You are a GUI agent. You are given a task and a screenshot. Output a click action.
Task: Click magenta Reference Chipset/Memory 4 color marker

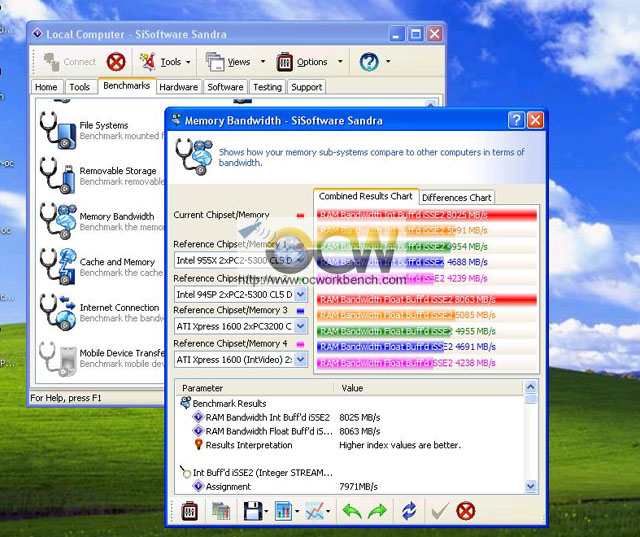[300, 344]
